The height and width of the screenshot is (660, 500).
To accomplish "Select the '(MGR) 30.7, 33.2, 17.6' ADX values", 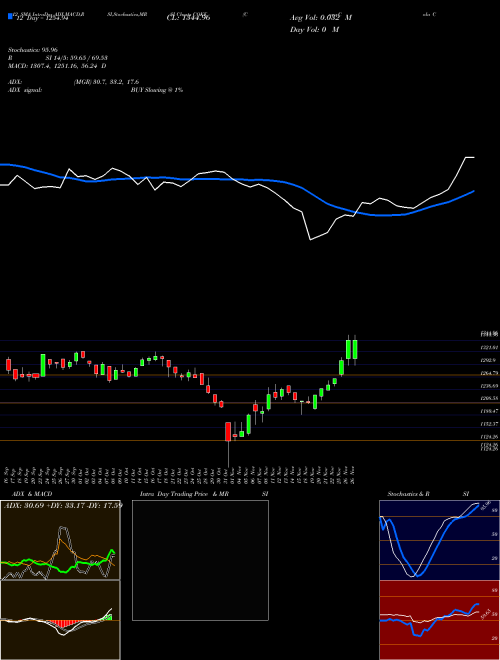I will [x=106, y=82].
